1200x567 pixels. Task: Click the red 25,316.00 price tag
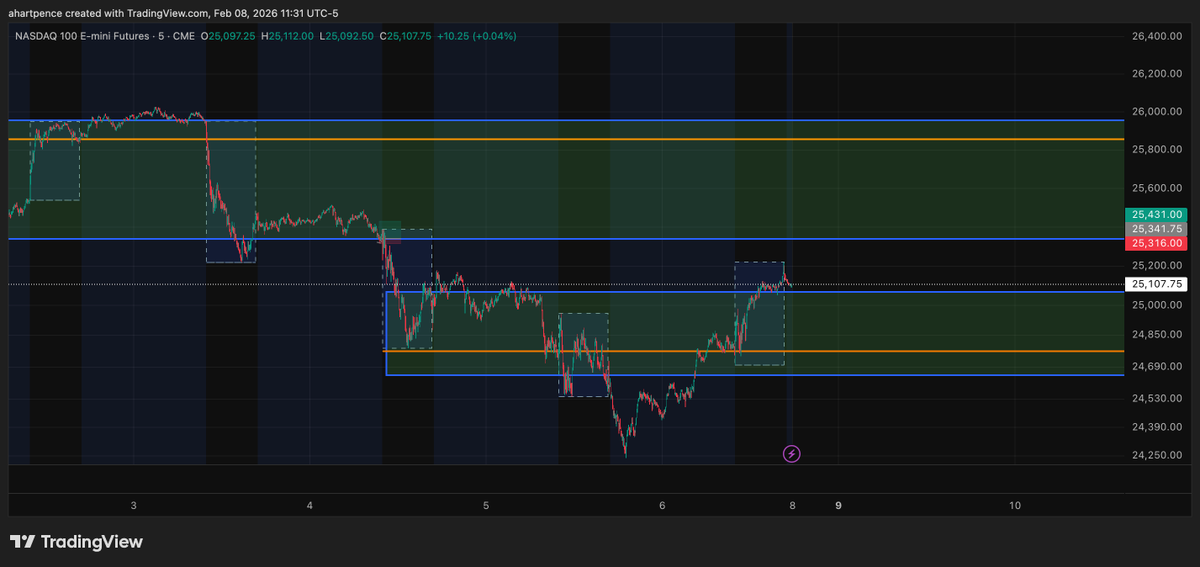[x=1157, y=243]
